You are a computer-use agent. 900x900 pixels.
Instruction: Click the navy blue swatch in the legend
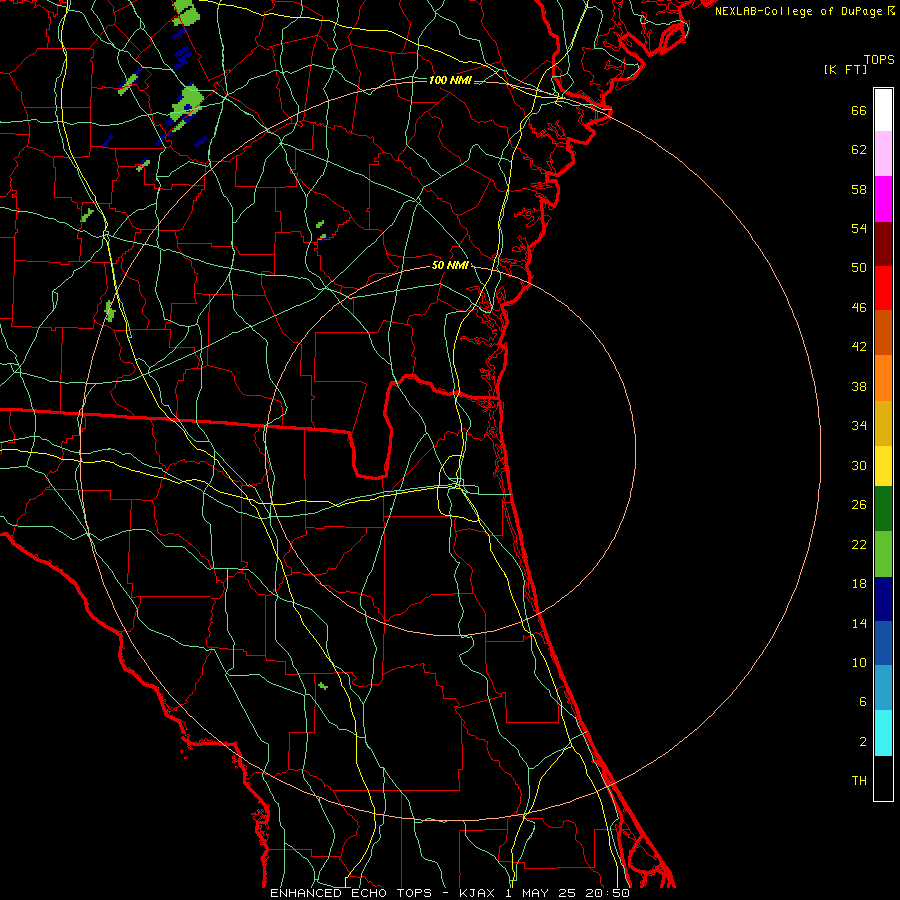(883, 599)
